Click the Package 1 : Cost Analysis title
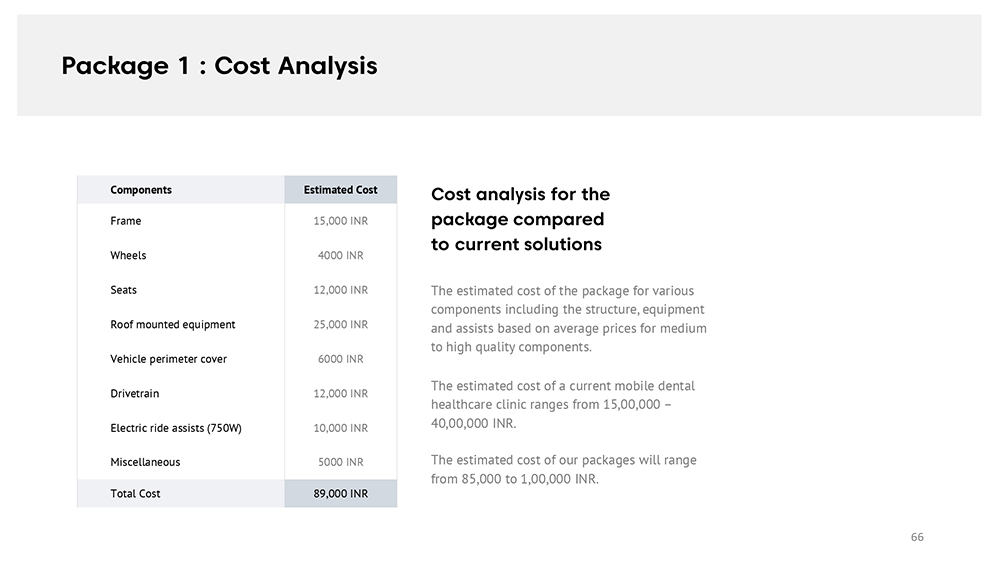Screen dimensions: 1000x563 [x=219, y=66]
